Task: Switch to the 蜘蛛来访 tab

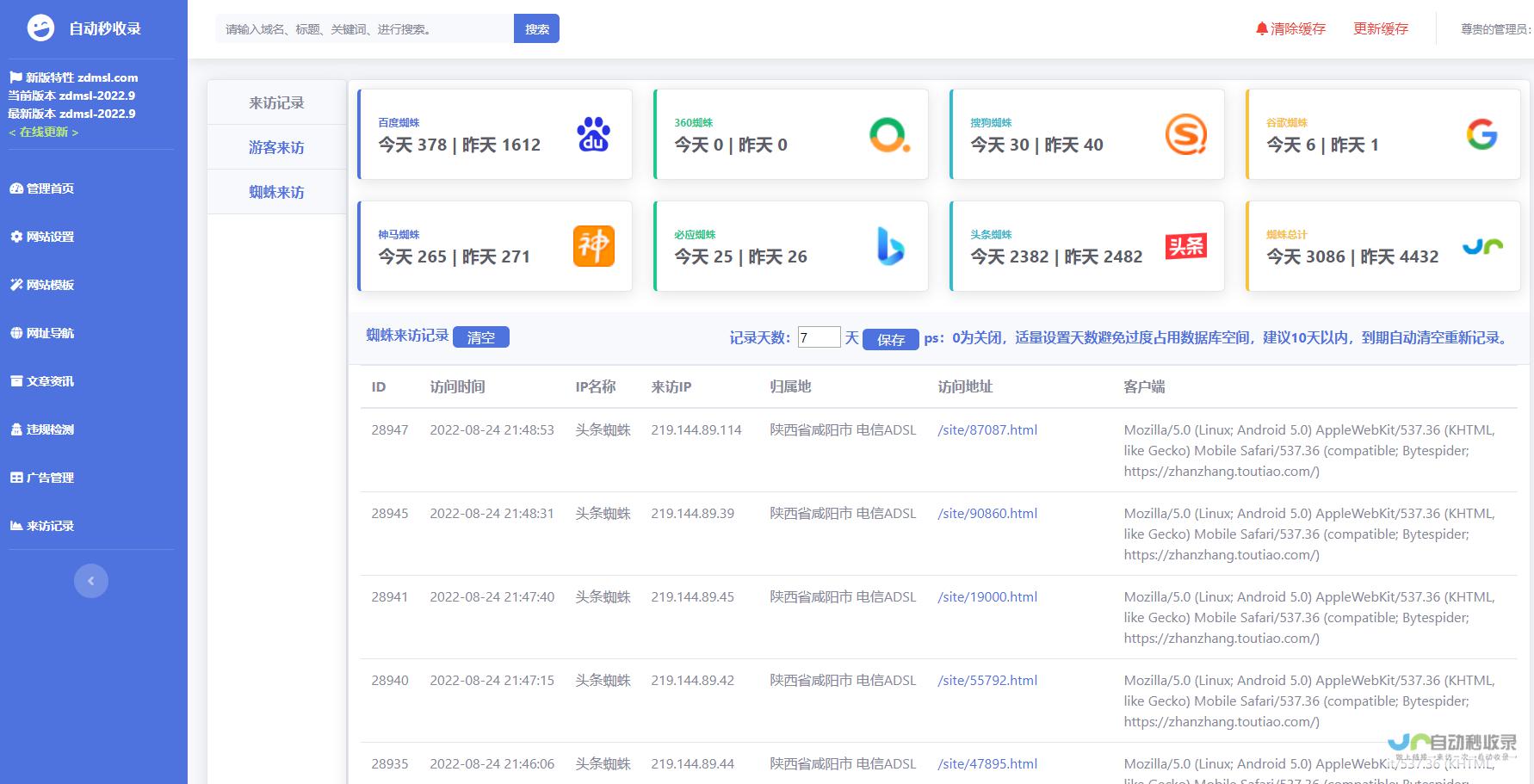Action: click(x=276, y=192)
